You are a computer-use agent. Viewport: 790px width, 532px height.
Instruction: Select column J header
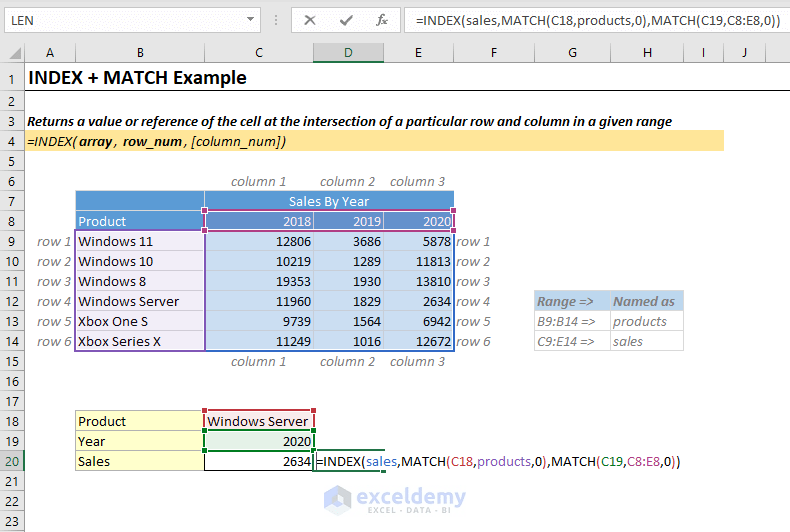click(744, 52)
